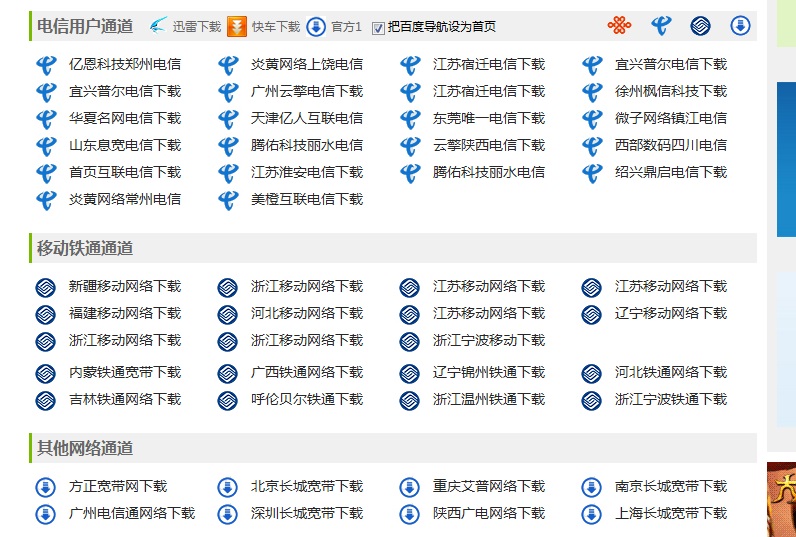Viewport: 796px width, 537px height.
Task: Click the orange 快车下载 icon
Action: click(237, 26)
